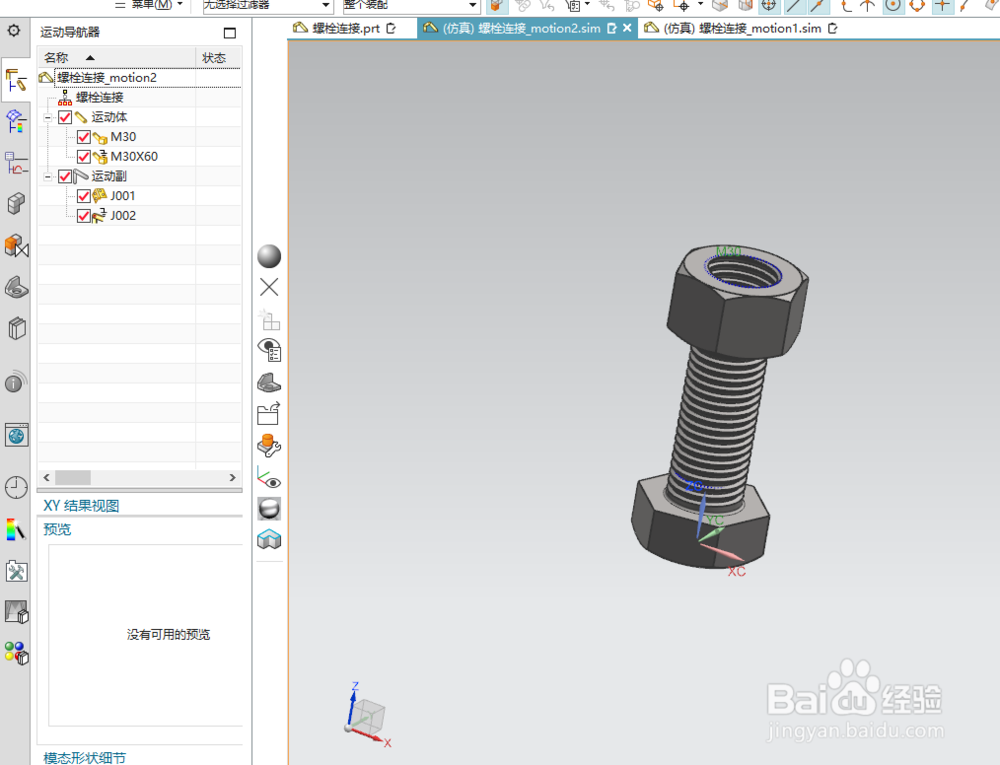Select the J001 joint label
This screenshot has width=1000, height=765.
click(x=122, y=196)
